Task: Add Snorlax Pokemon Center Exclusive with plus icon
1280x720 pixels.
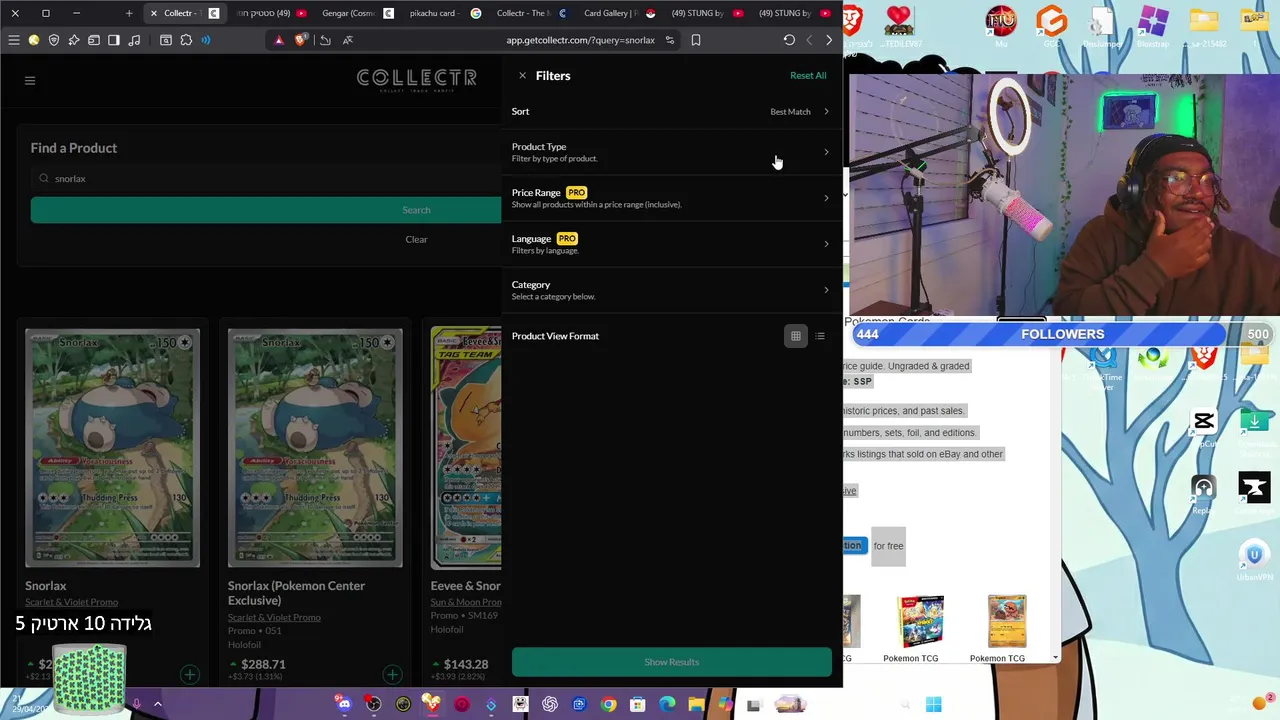Action: (392, 675)
